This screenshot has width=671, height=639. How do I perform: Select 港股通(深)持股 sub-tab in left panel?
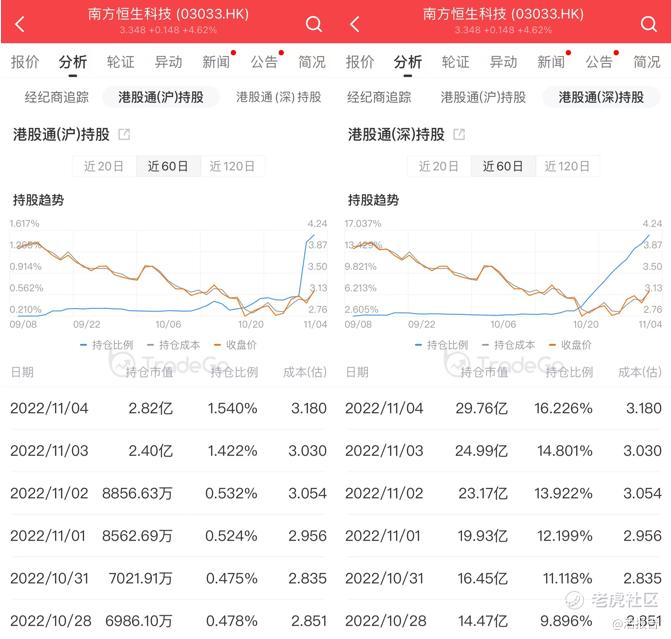point(279,97)
